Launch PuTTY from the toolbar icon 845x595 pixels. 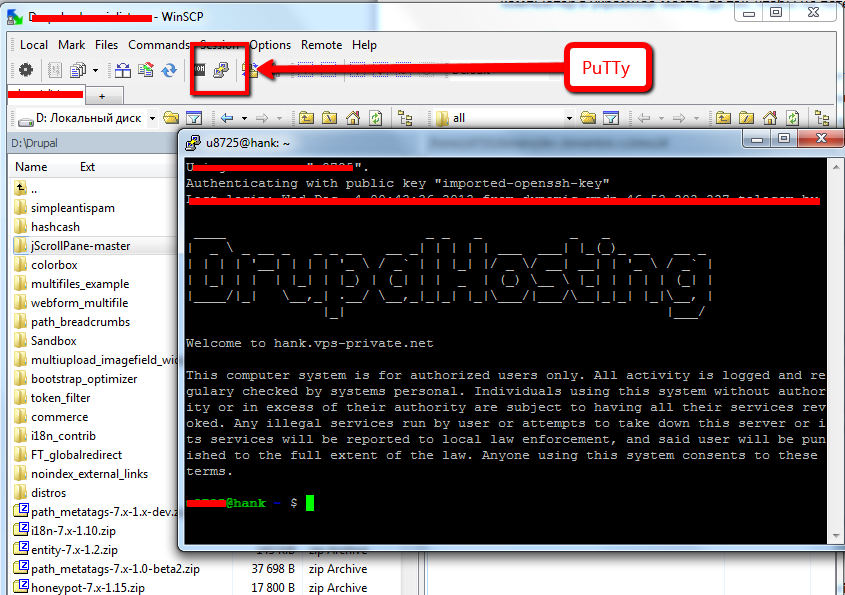tap(221, 70)
